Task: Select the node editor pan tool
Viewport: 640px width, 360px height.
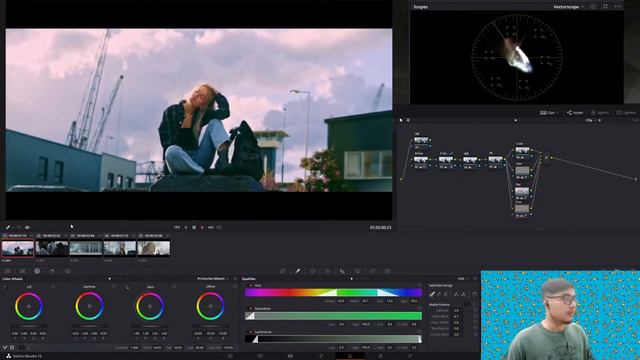Action: [408, 120]
